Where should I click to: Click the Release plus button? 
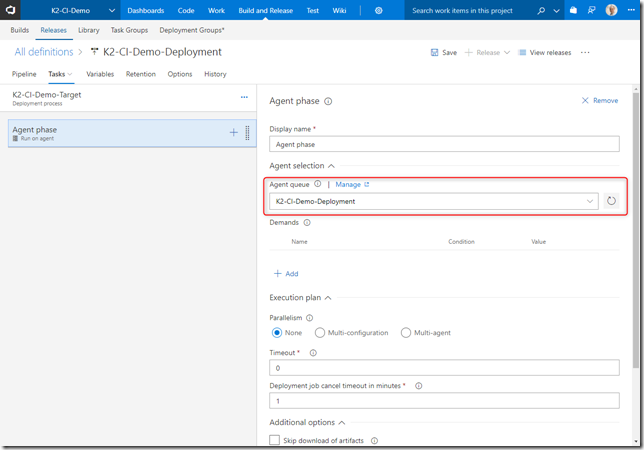[x=483, y=53]
